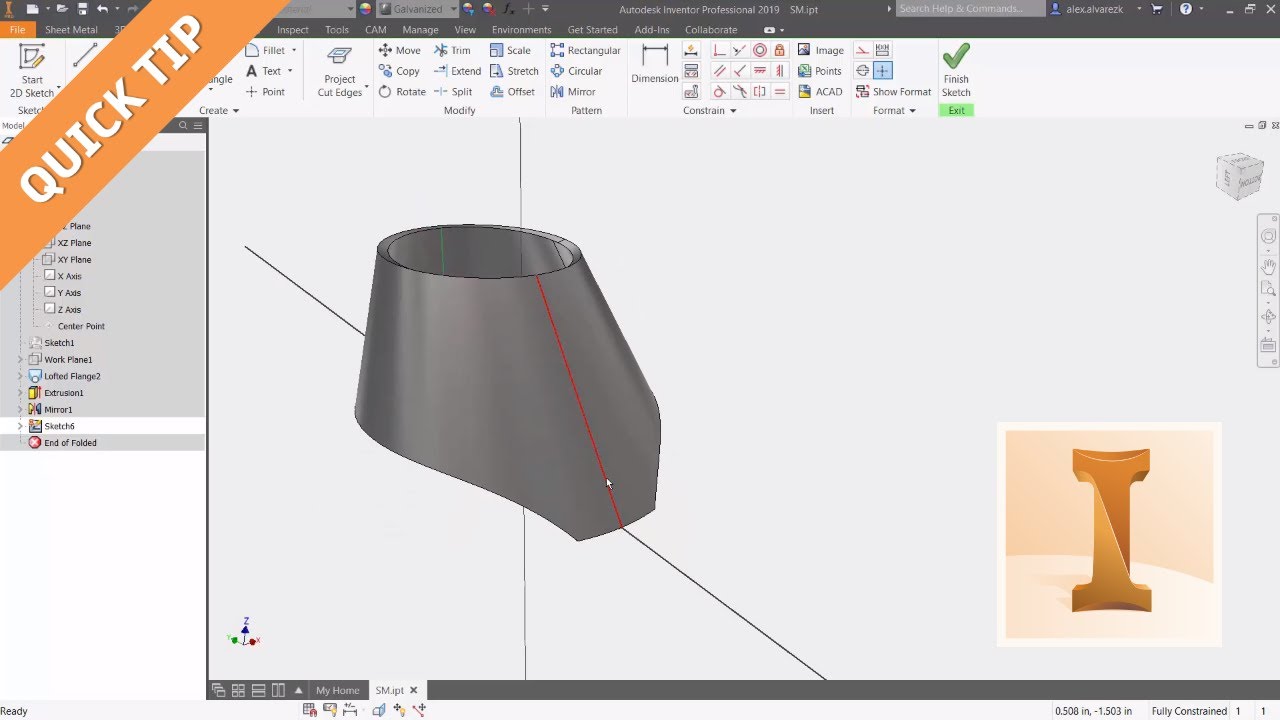Apply the Equal constraint
This screenshot has height=720, width=1280.
coord(779,92)
